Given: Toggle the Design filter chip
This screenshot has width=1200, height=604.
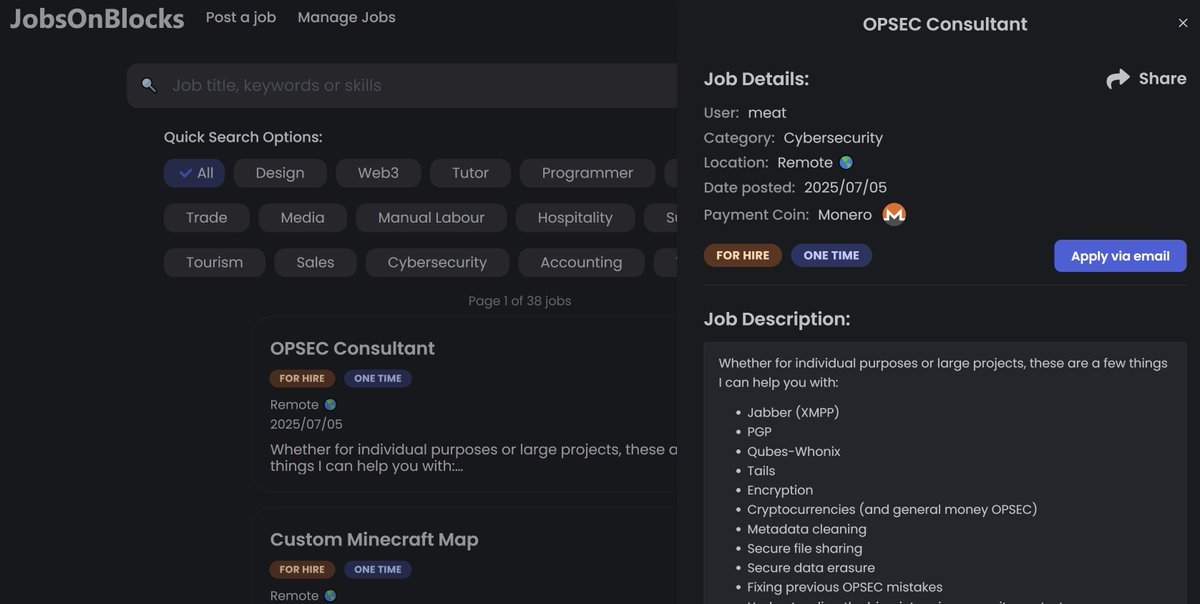Looking at the screenshot, I should [x=280, y=173].
